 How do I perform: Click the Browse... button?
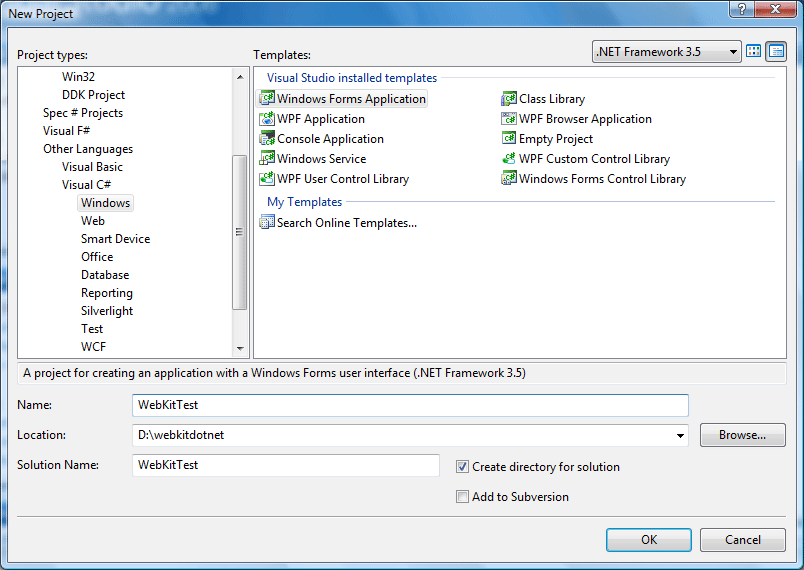pos(742,436)
